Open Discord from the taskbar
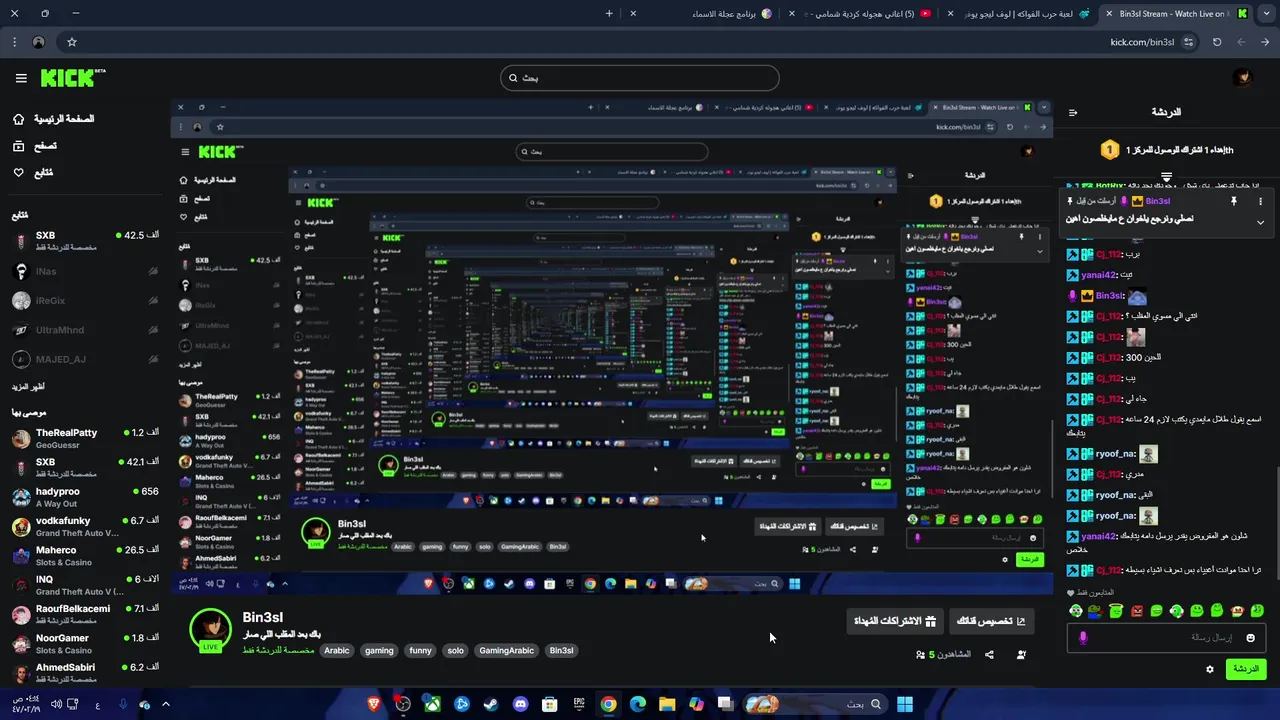This screenshot has height=720, width=1280. [x=520, y=704]
